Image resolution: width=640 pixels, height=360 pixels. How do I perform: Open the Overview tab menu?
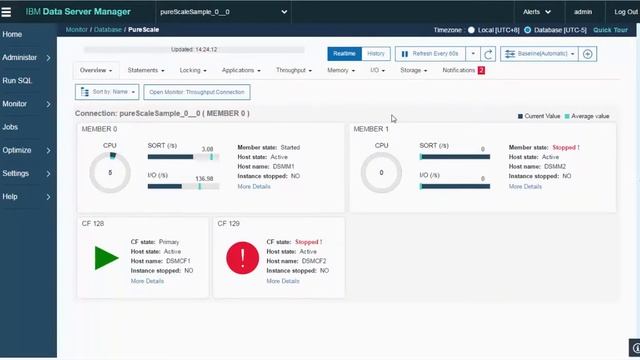coord(96,70)
